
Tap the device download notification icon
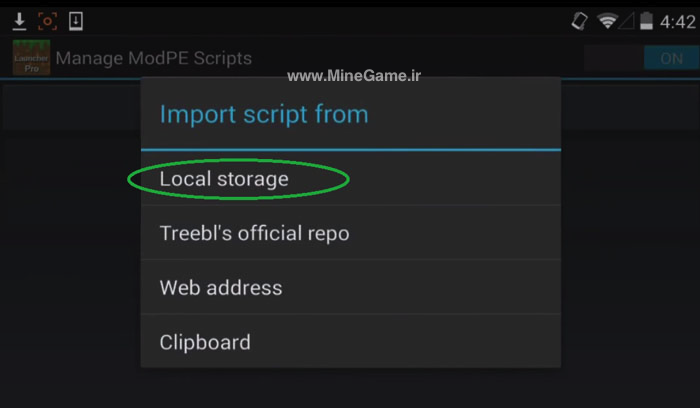click(x=76, y=21)
